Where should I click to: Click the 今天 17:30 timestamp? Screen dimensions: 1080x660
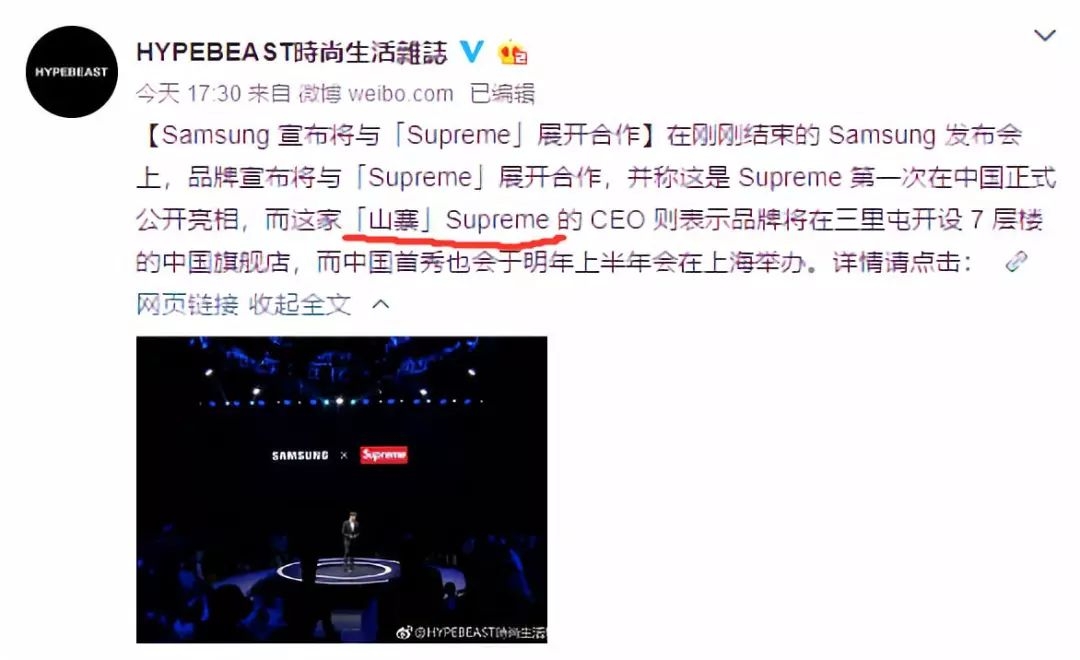click(x=188, y=93)
